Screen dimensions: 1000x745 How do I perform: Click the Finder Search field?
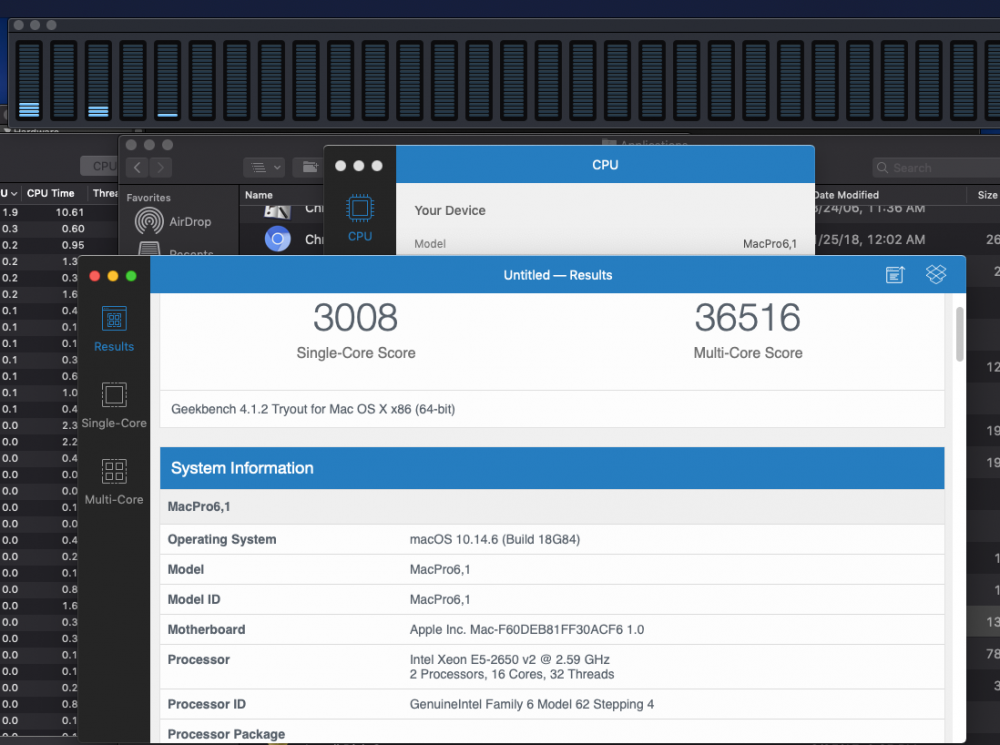click(936, 168)
